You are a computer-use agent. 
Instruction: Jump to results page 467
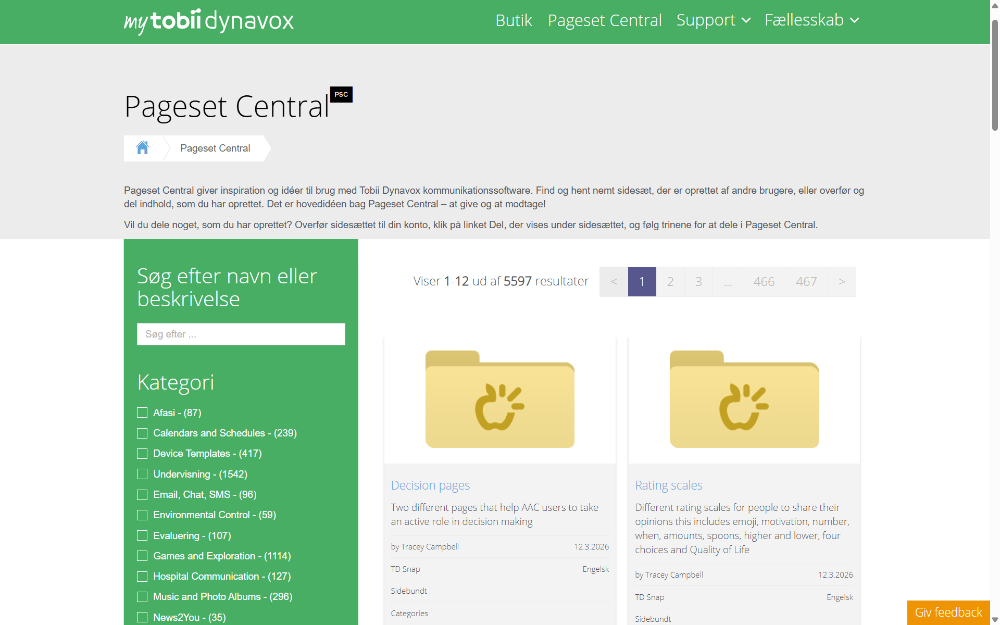806,282
